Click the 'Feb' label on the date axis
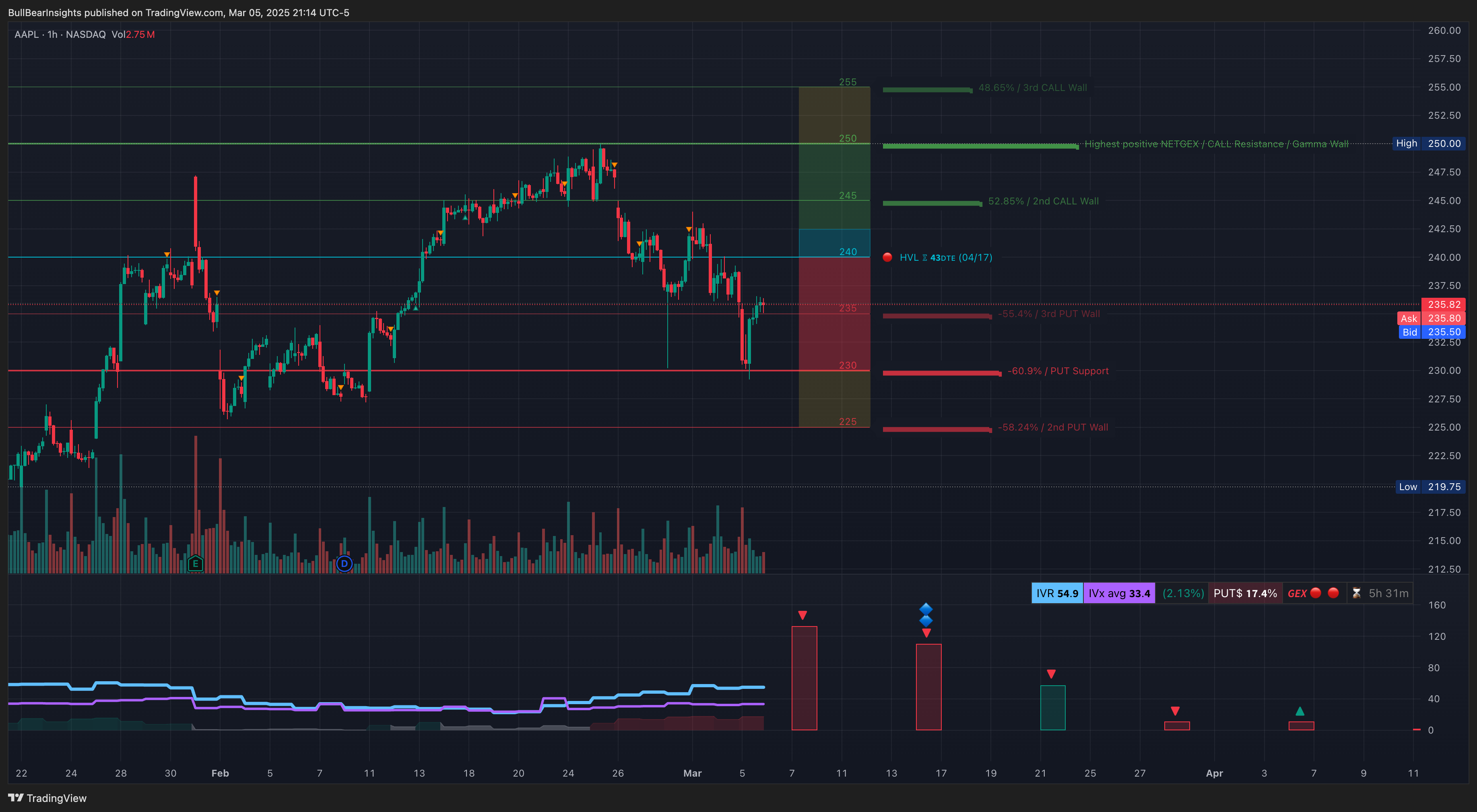This screenshot has width=1477, height=812. [220, 773]
